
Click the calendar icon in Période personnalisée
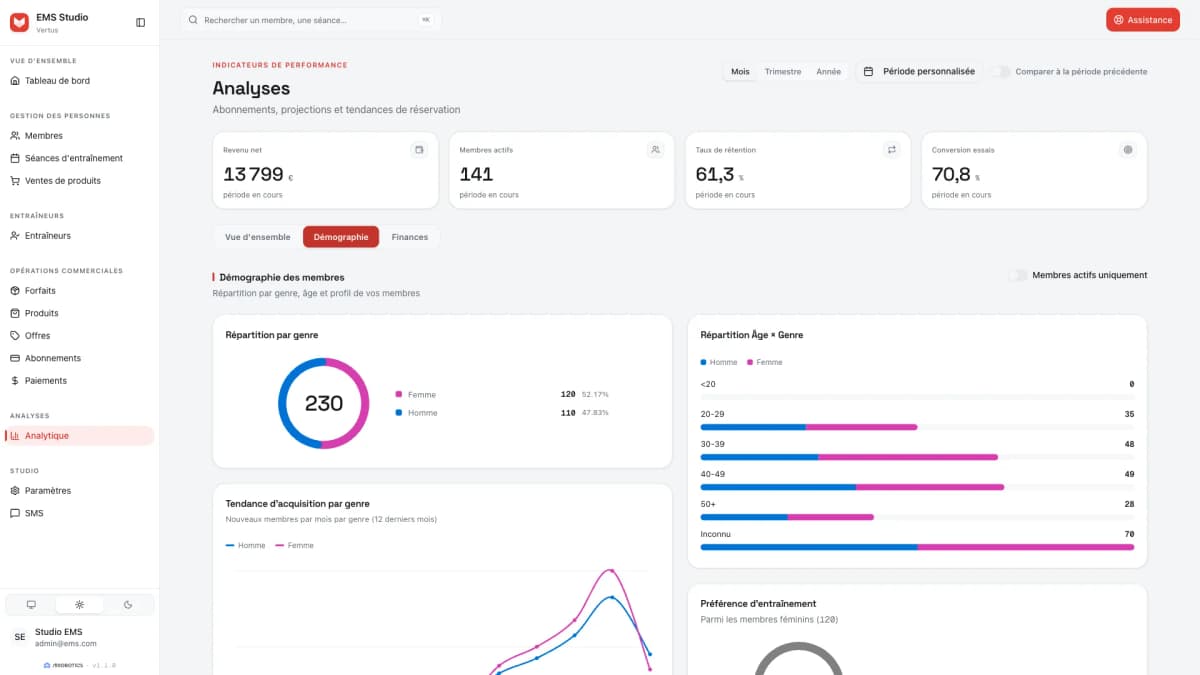click(x=868, y=72)
